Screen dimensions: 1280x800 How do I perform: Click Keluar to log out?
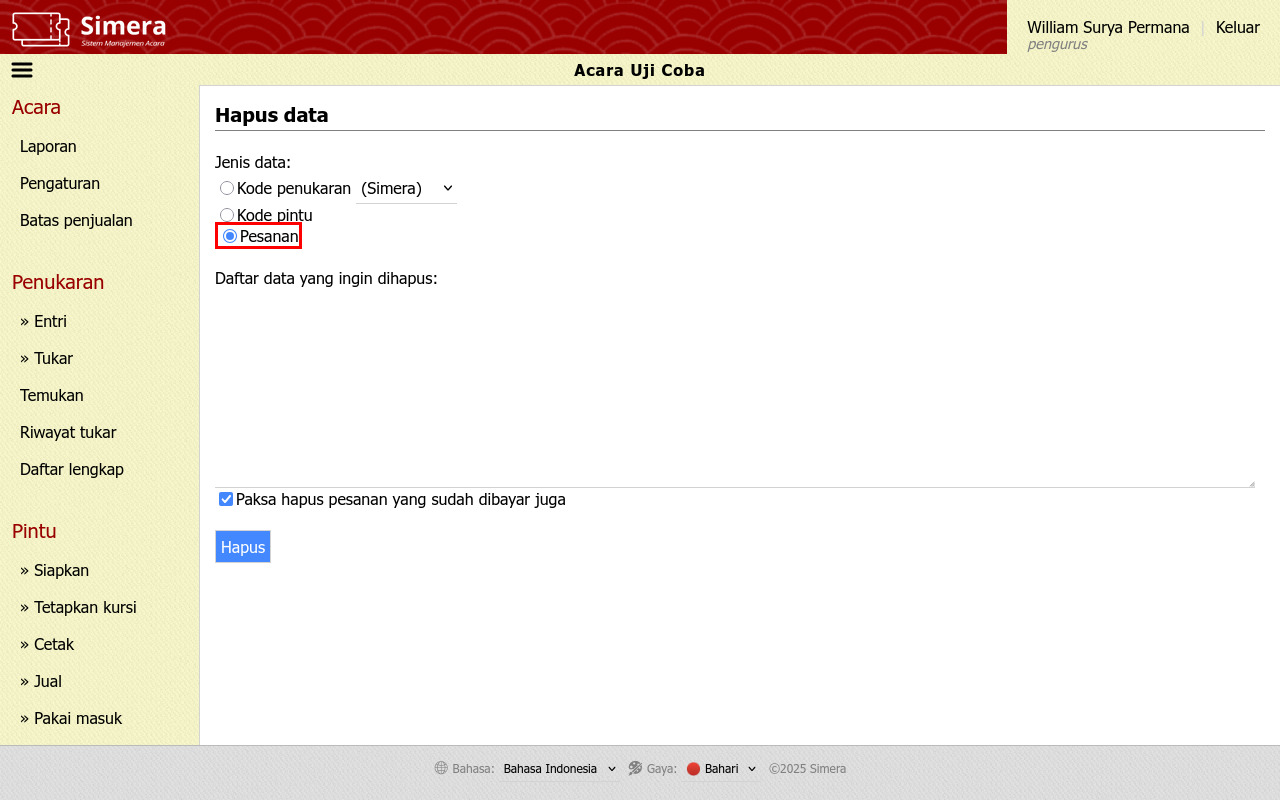tap(1238, 27)
